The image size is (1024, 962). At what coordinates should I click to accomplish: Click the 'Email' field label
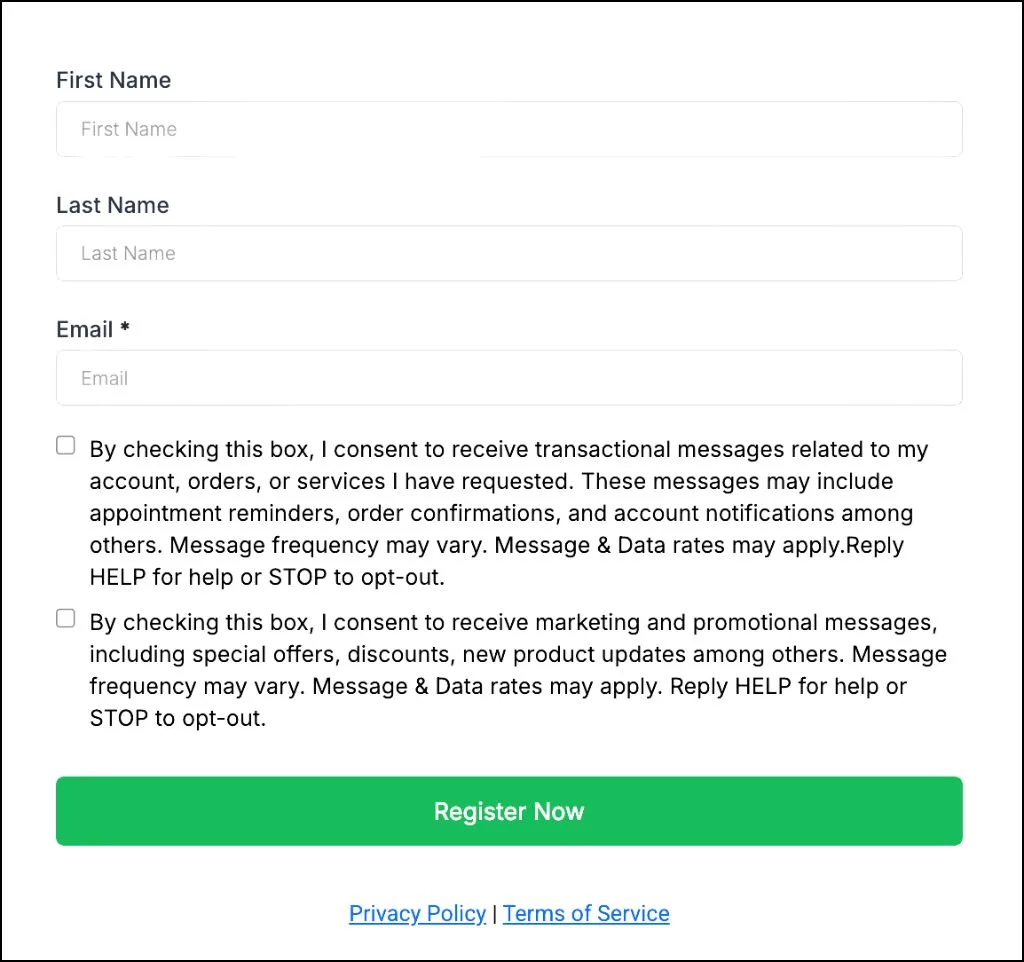(x=84, y=330)
